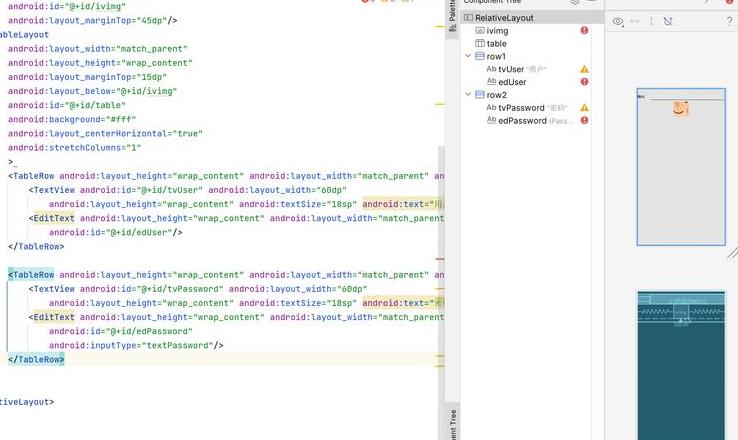Click the highlighted opening <TableRow tag

pos(31,275)
